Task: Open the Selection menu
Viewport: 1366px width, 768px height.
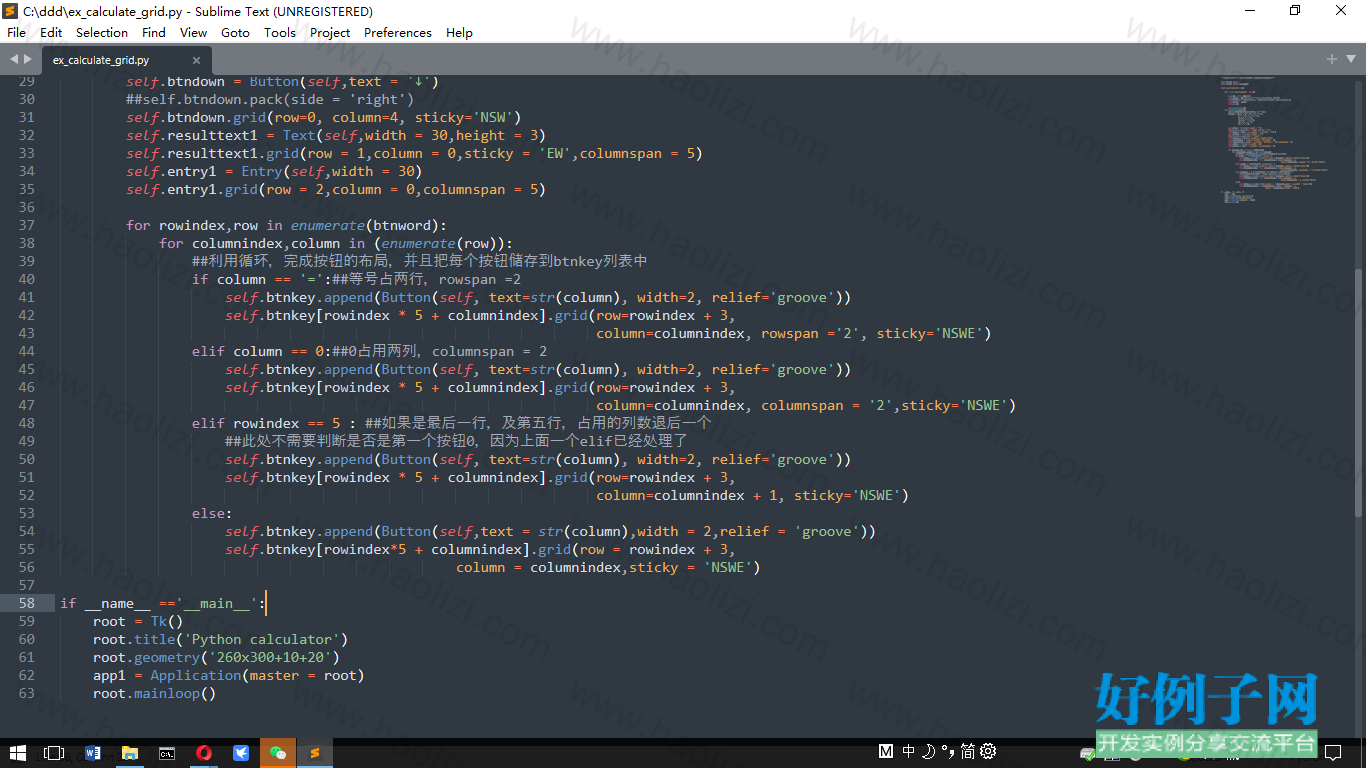Action: coord(102,32)
